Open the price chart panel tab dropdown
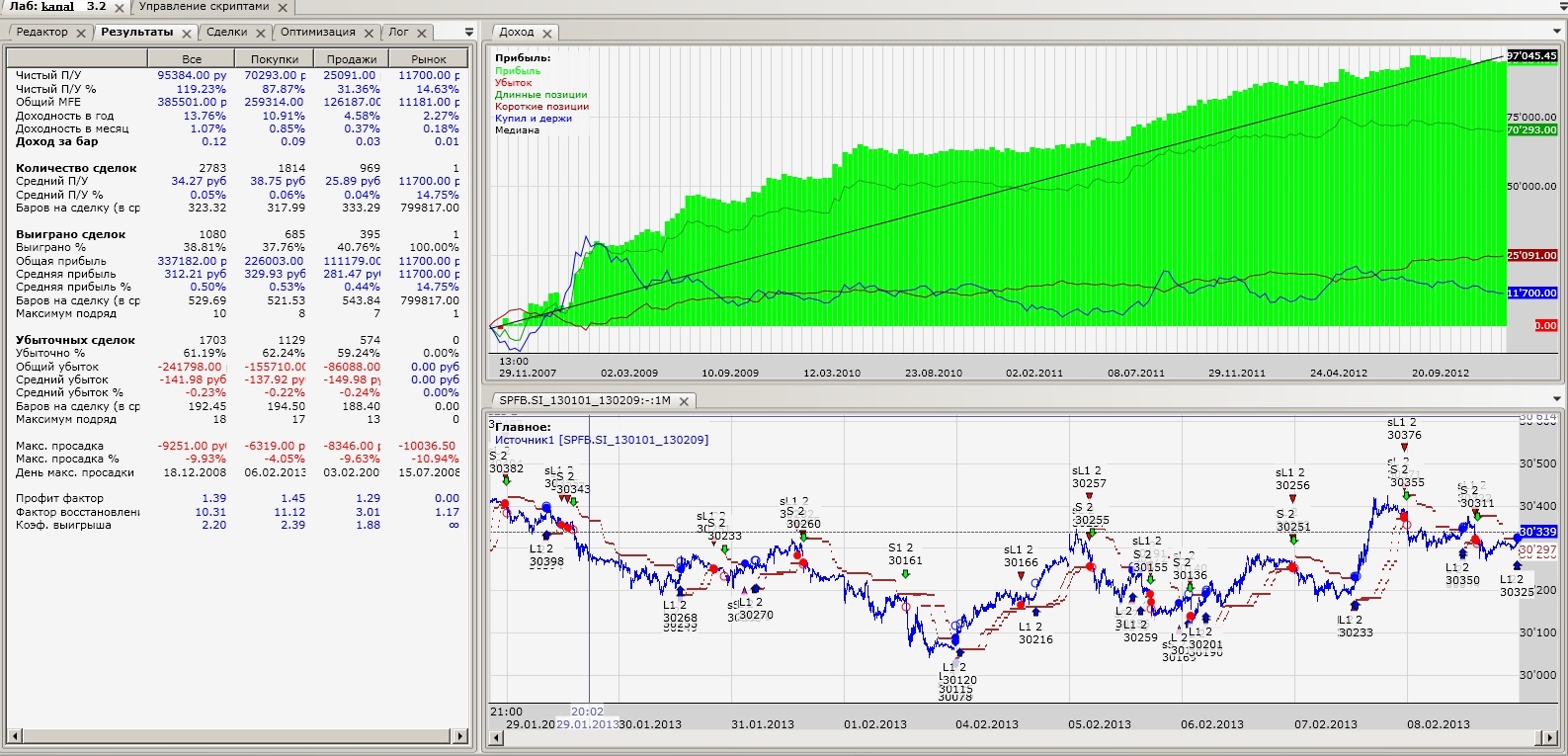 point(1557,399)
